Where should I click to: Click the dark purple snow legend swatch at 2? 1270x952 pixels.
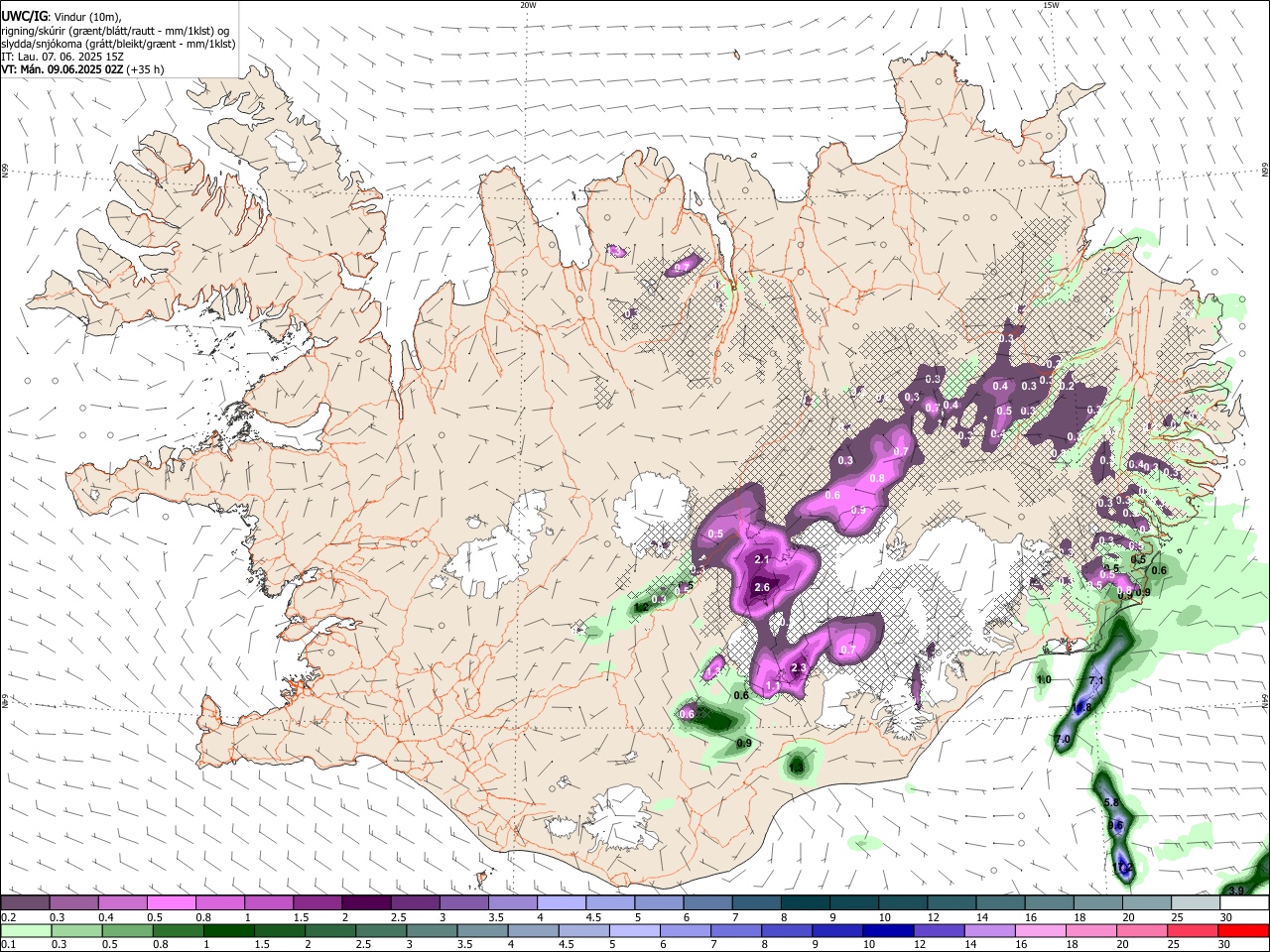click(365, 903)
